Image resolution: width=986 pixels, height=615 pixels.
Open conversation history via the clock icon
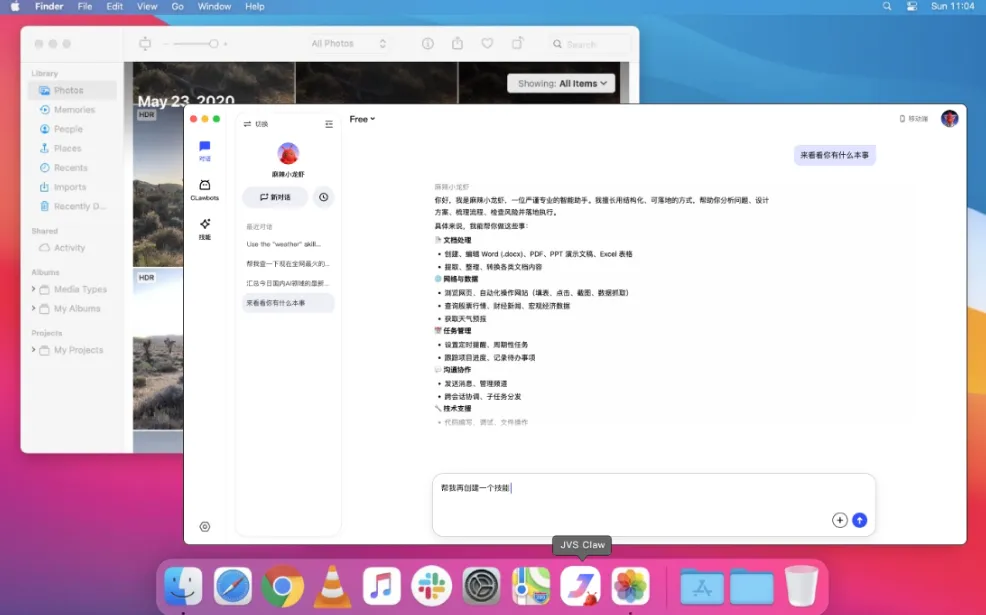click(x=322, y=197)
